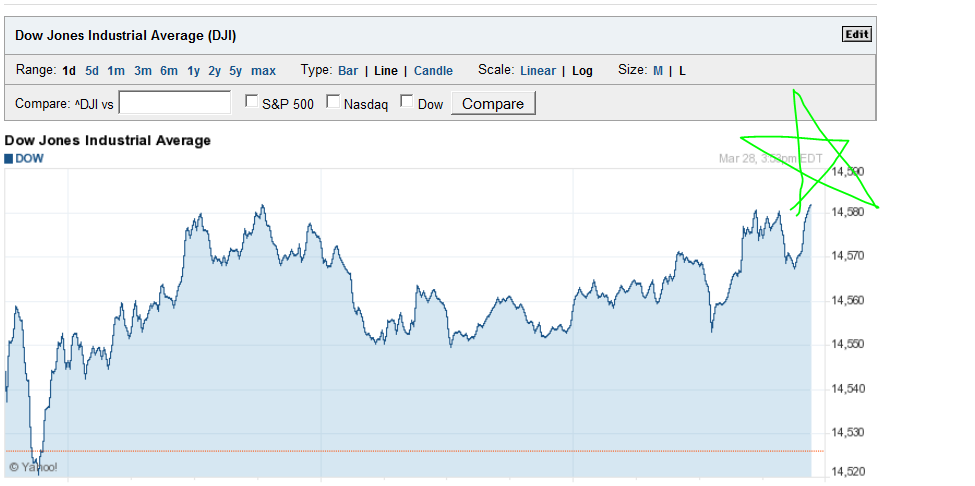Image resolution: width=975 pixels, height=486 pixels.
Task: Change chart type to Candle
Action: coord(433,71)
